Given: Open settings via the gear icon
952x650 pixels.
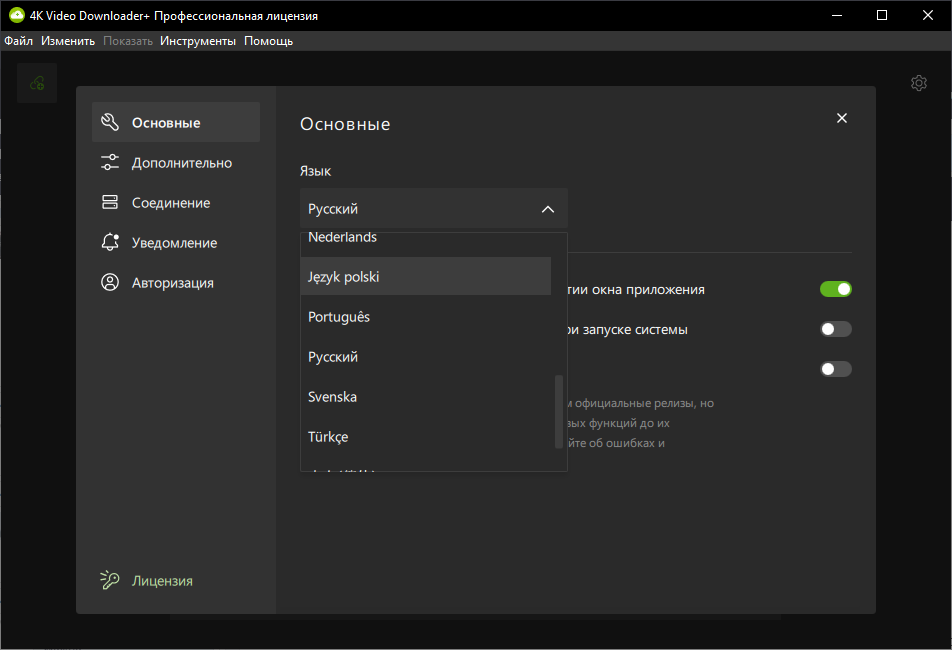Looking at the screenshot, I should click(x=919, y=83).
